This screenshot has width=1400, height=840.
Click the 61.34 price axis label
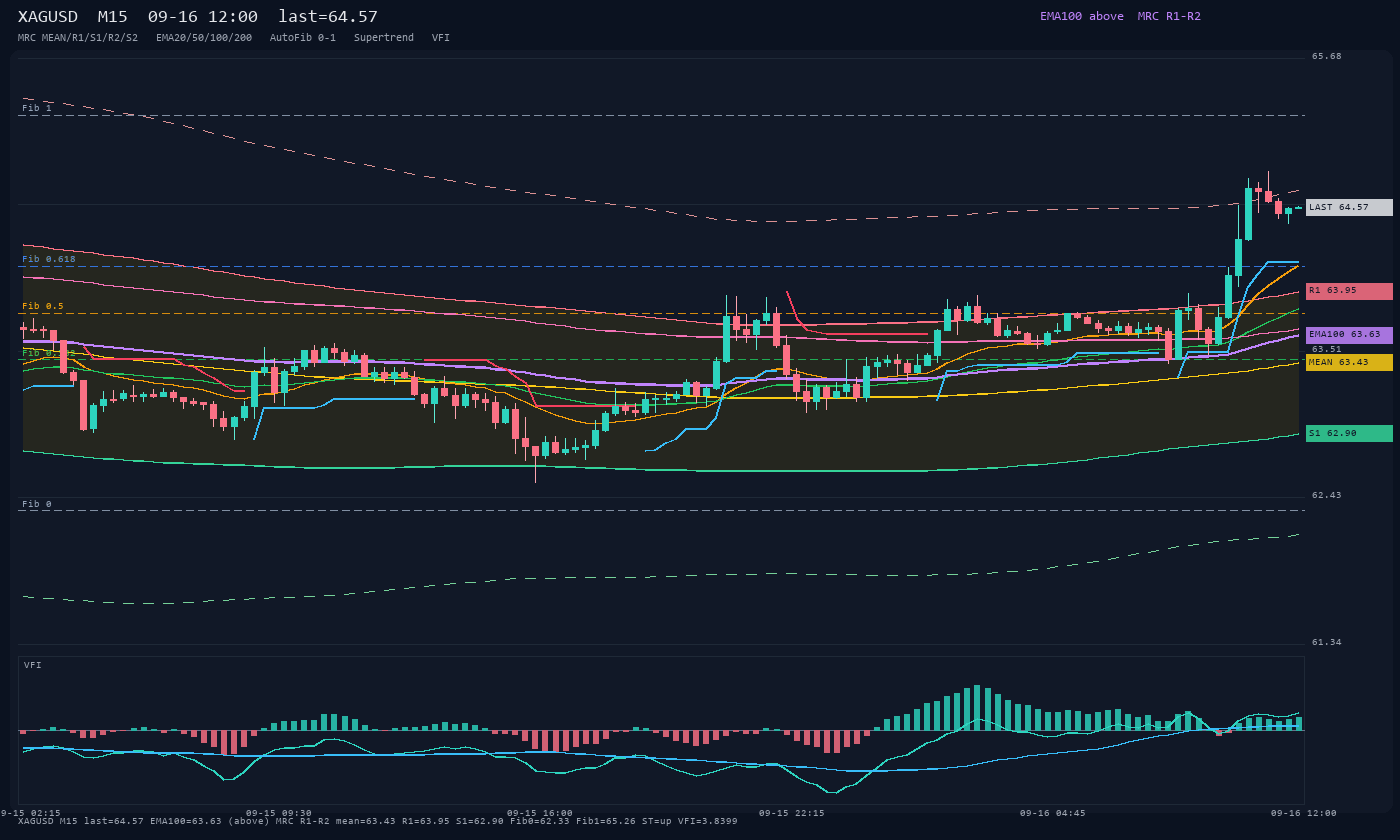1327,642
